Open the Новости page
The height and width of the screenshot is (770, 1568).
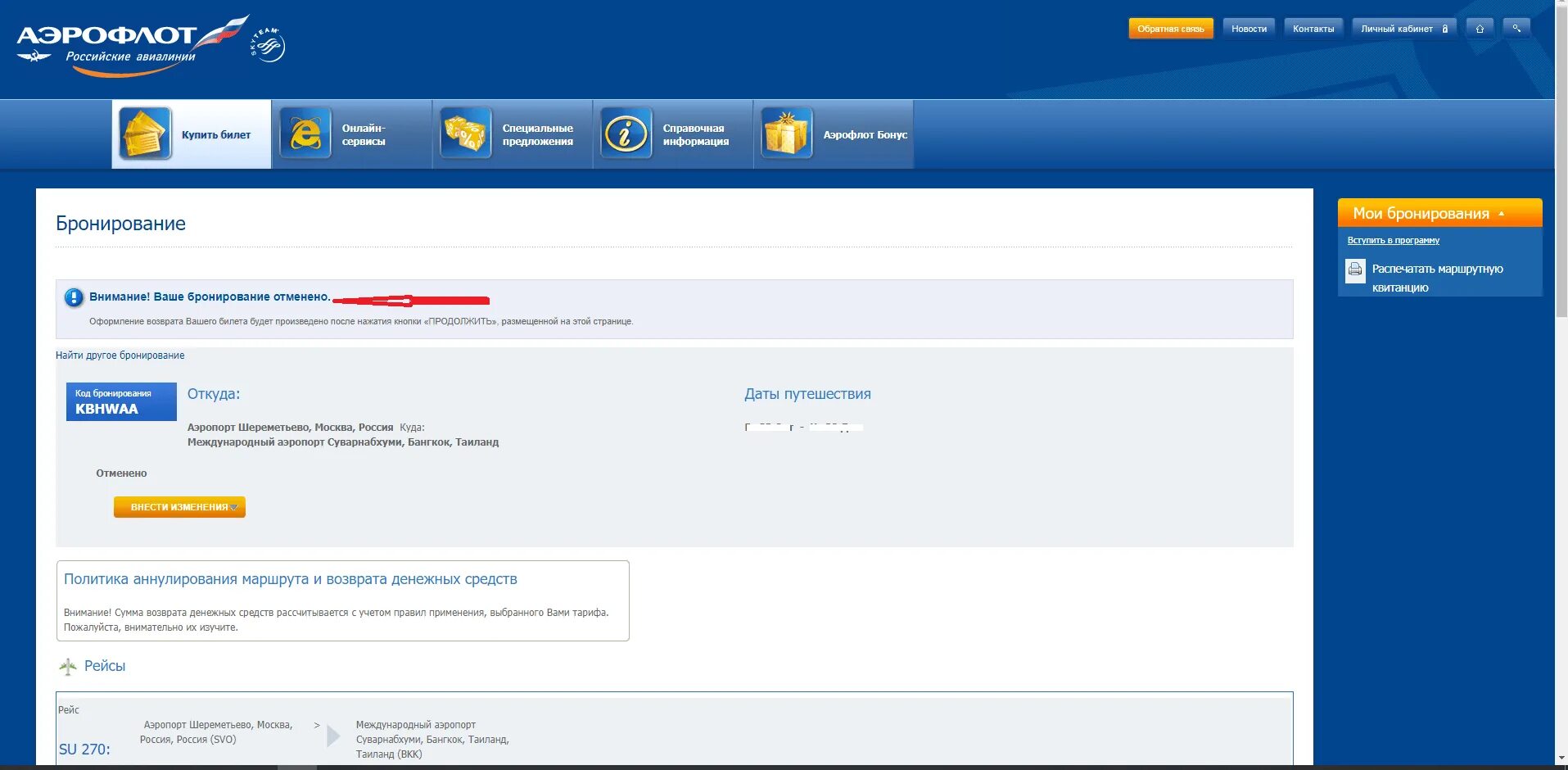coord(1249,29)
